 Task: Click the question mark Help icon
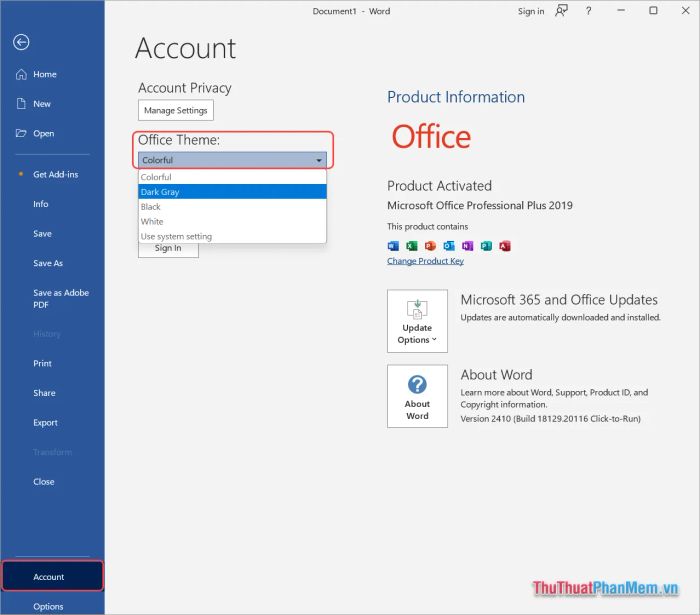coord(588,11)
